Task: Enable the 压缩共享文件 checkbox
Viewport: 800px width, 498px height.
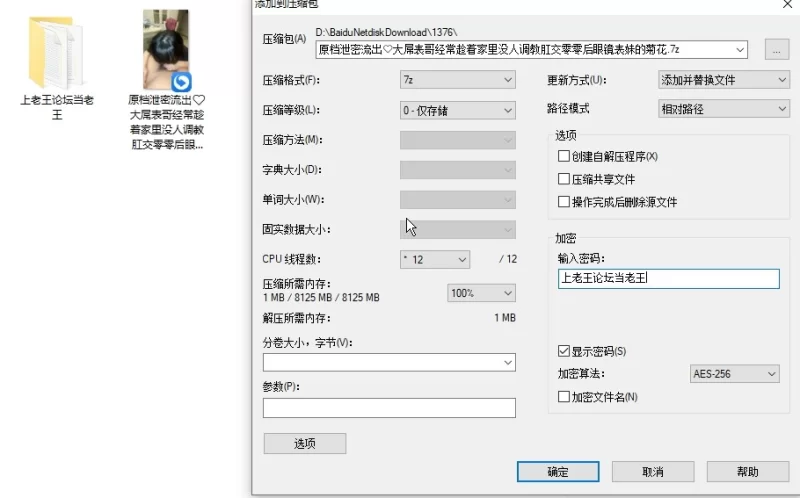Action: pyautogui.click(x=564, y=179)
